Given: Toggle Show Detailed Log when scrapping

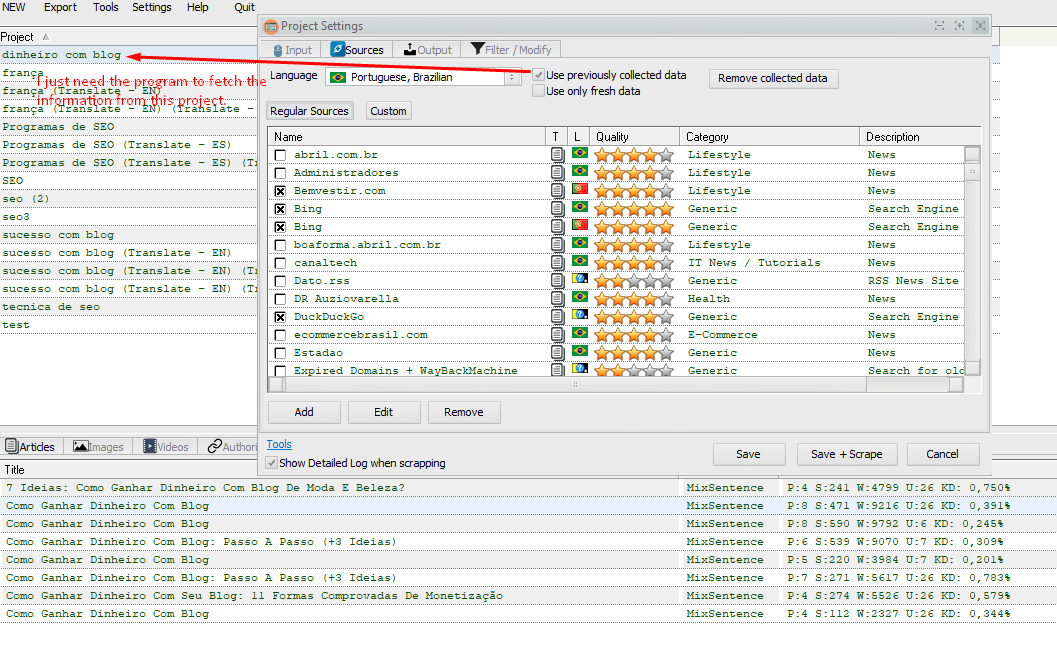Looking at the screenshot, I should (x=272, y=463).
